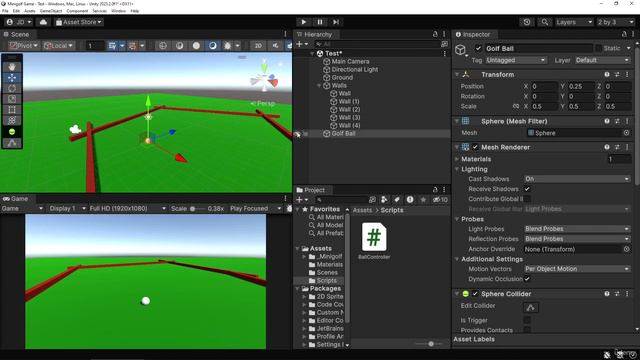Toggle 2D view in Scene toolbar
The height and width of the screenshot is (360, 640).
tap(258, 46)
